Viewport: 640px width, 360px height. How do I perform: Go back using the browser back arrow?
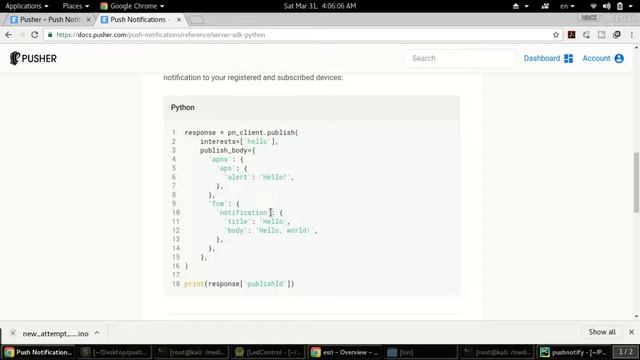click(x=9, y=35)
